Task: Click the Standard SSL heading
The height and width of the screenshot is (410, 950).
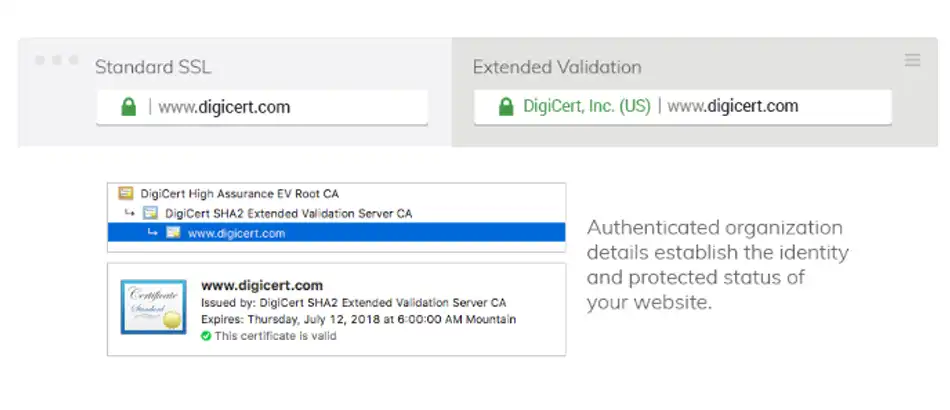Action: (x=153, y=67)
